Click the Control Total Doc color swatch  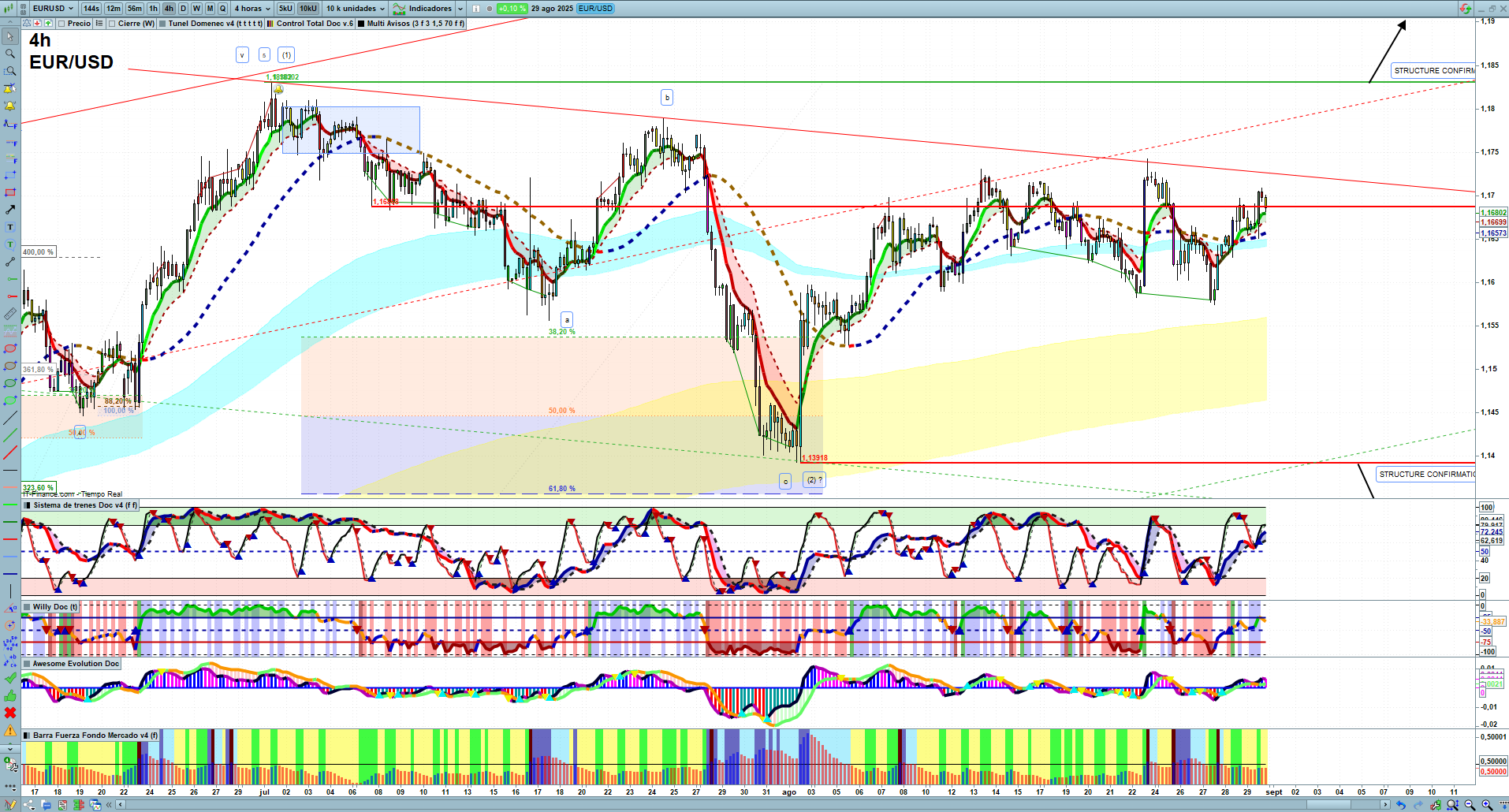click(x=271, y=24)
